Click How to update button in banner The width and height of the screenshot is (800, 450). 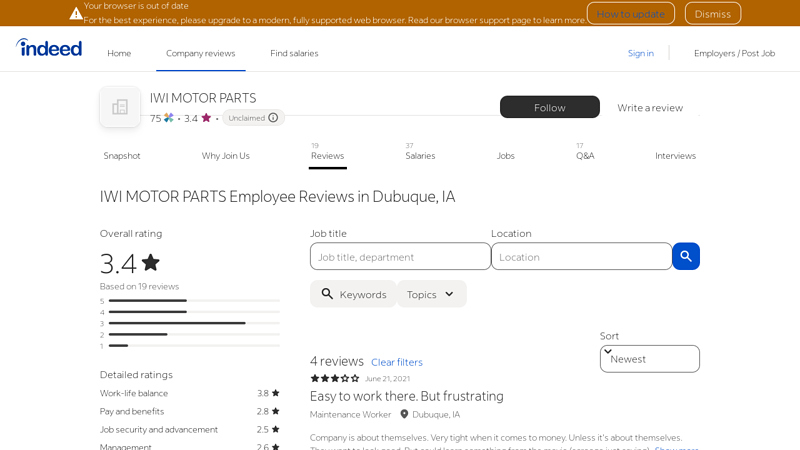[631, 14]
